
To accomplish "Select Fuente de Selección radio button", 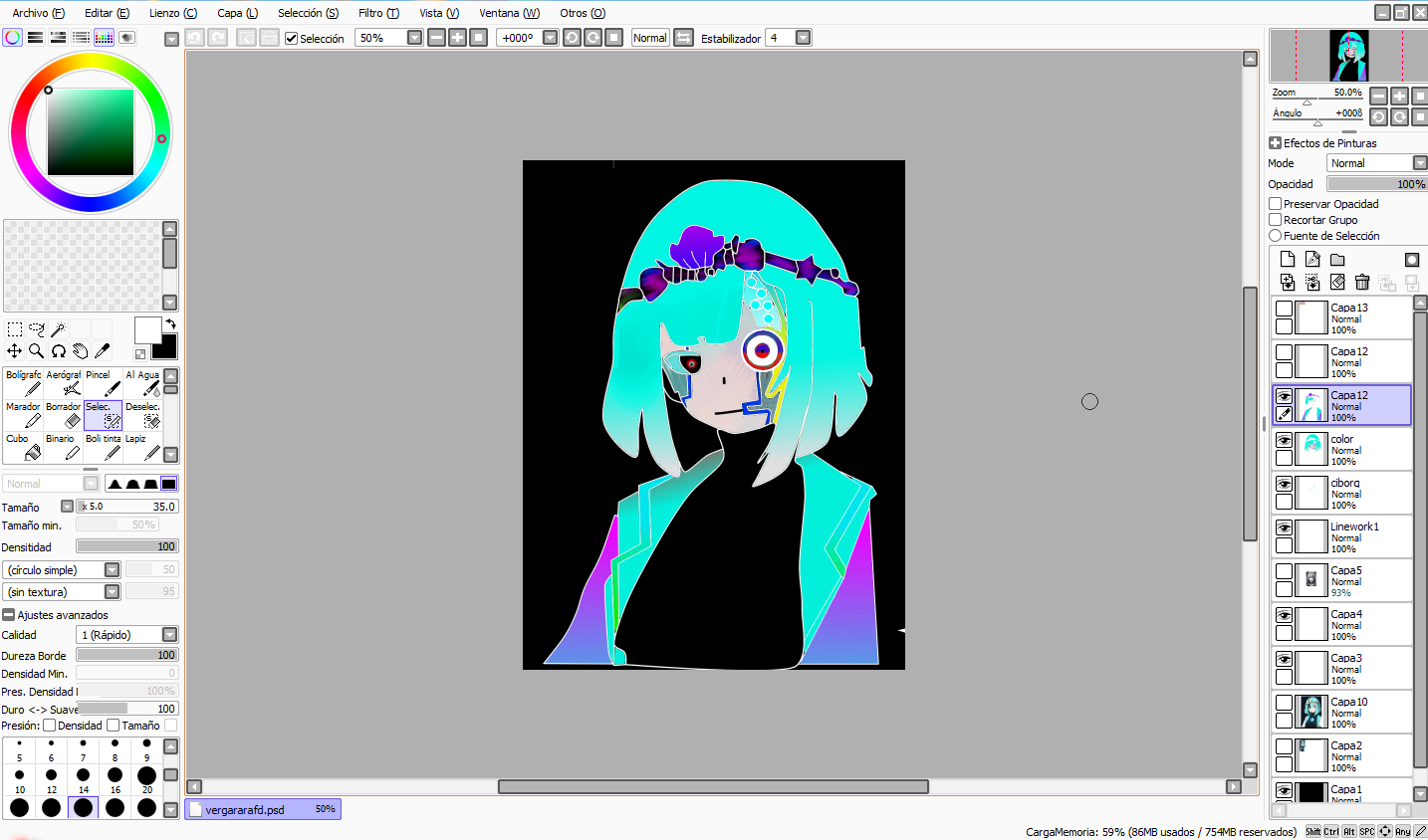I will click(1275, 236).
